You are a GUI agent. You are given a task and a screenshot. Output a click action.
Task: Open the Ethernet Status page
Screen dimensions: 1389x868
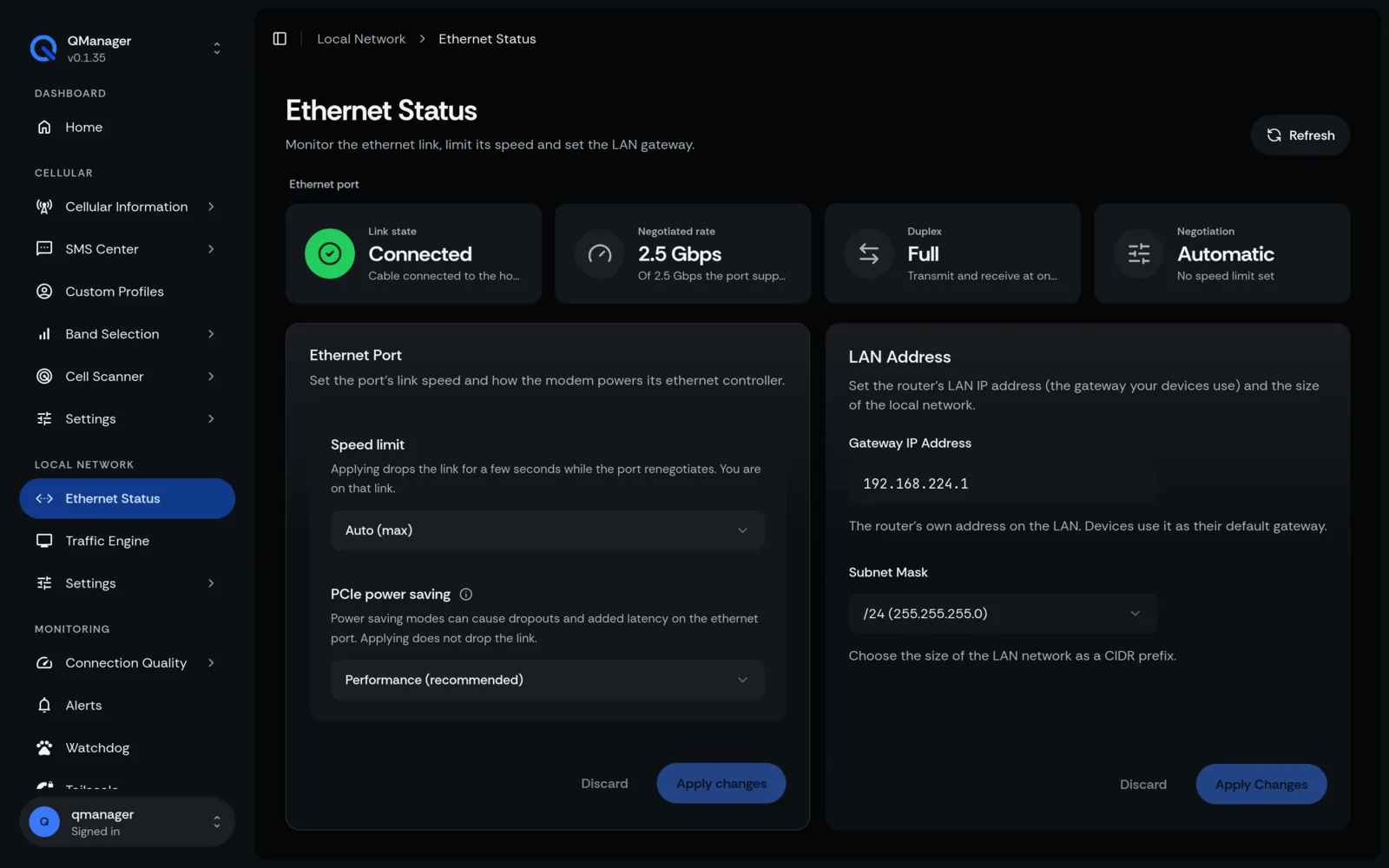[x=128, y=499]
